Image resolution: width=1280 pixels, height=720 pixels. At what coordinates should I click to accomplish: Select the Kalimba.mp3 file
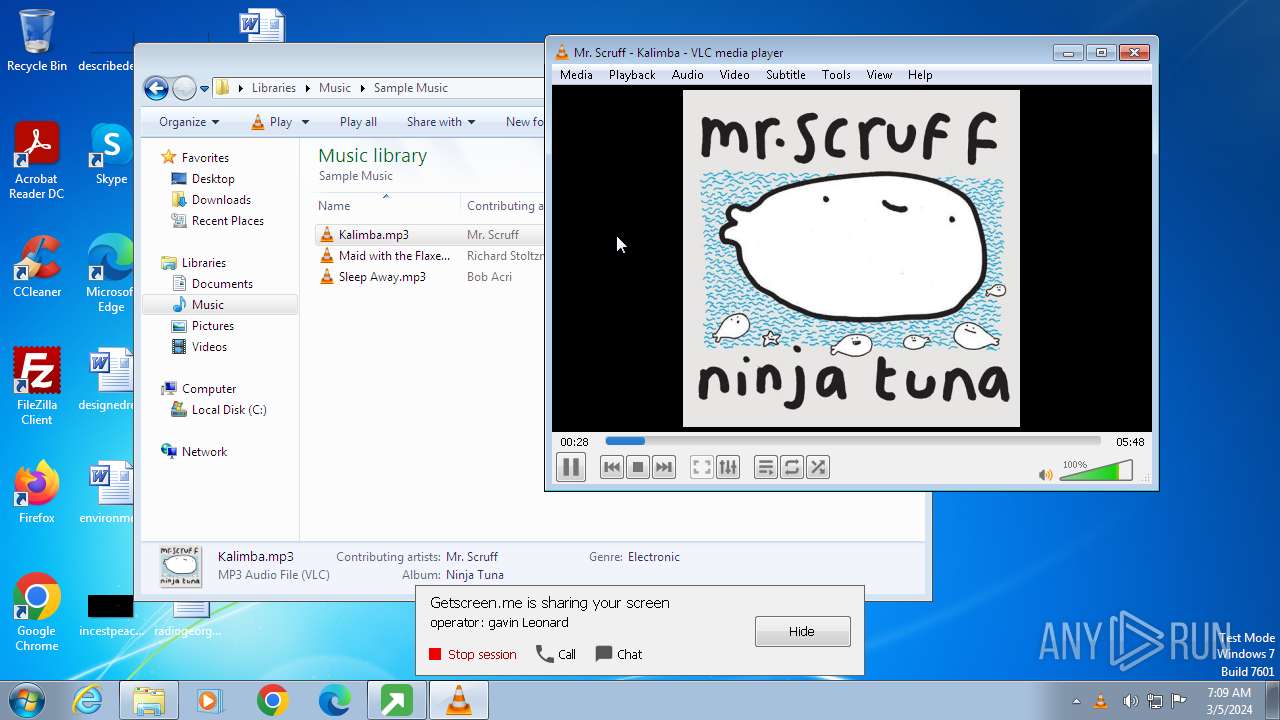click(x=374, y=235)
